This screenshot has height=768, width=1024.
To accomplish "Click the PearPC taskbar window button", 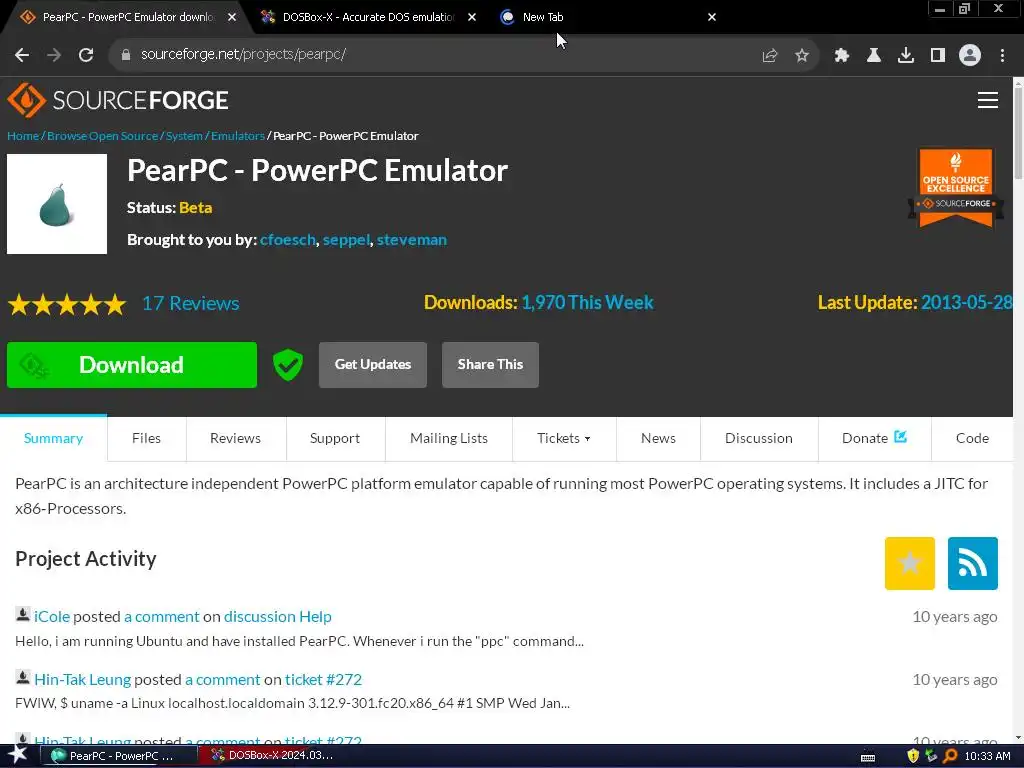I will (120, 756).
